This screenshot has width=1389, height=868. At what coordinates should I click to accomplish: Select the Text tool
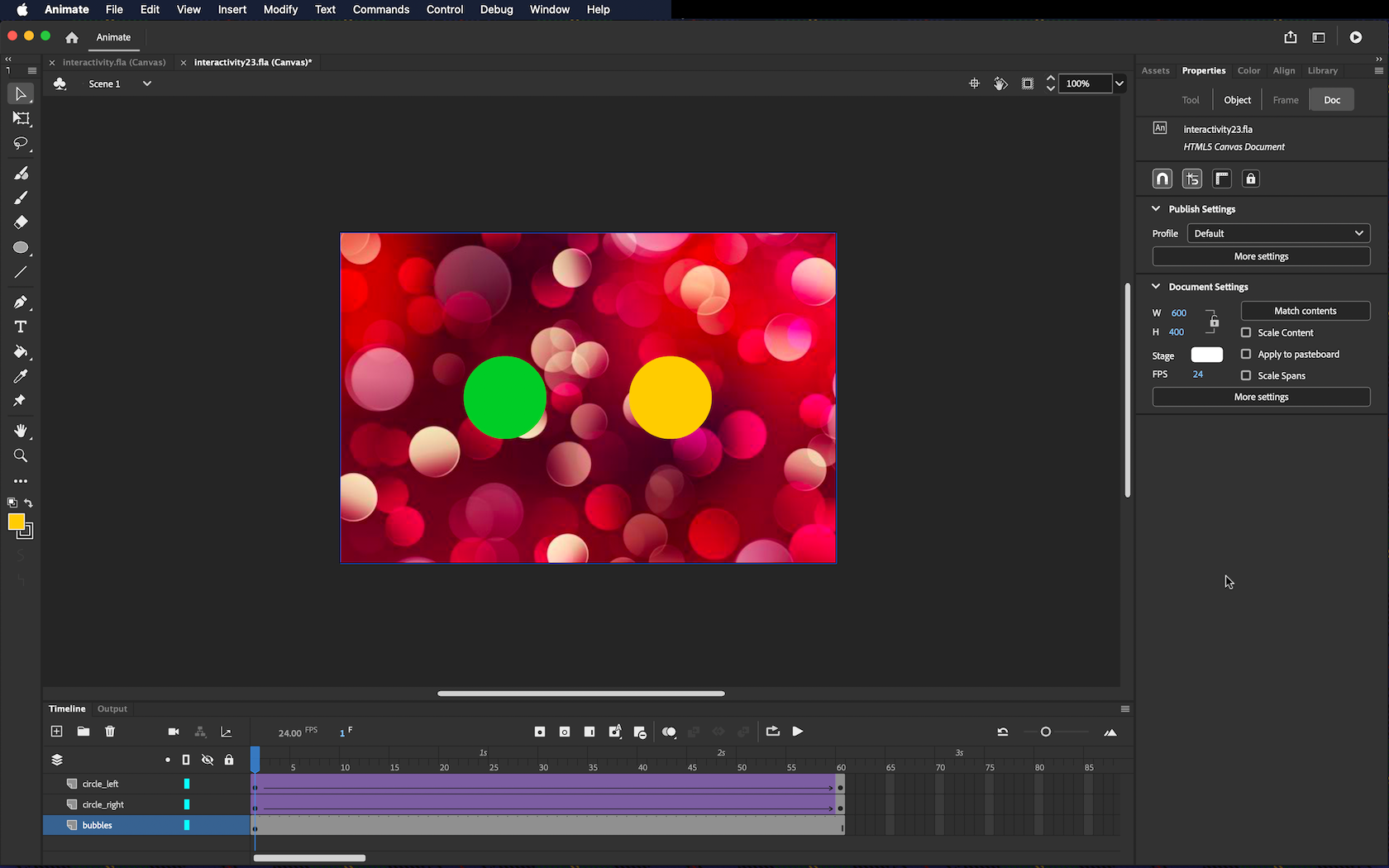[x=21, y=327]
